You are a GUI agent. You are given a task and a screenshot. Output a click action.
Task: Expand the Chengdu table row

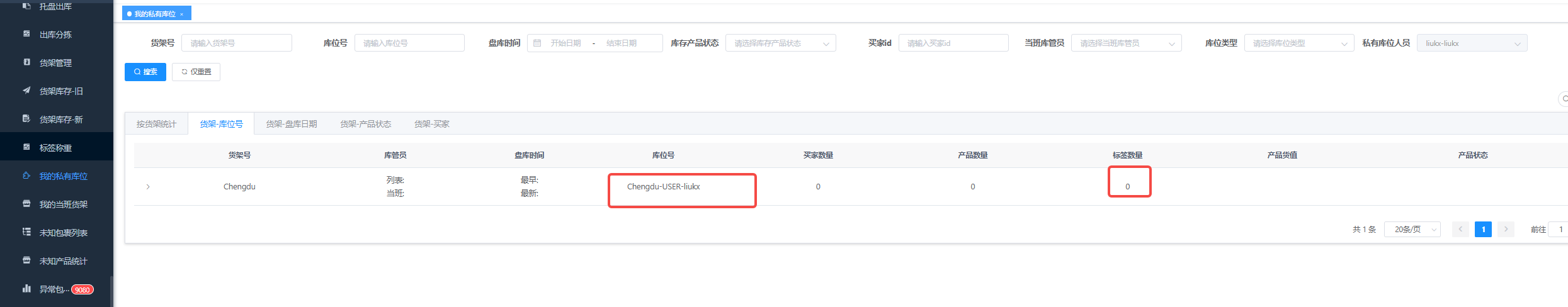click(148, 187)
